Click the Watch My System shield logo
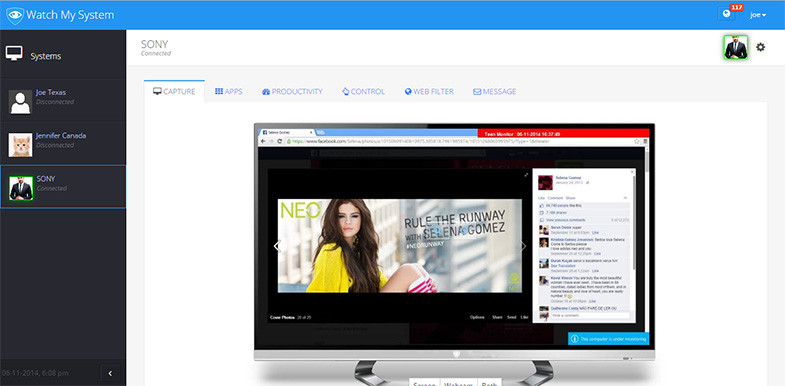This screenshot has width=785, height=386. tap(15, 15)
